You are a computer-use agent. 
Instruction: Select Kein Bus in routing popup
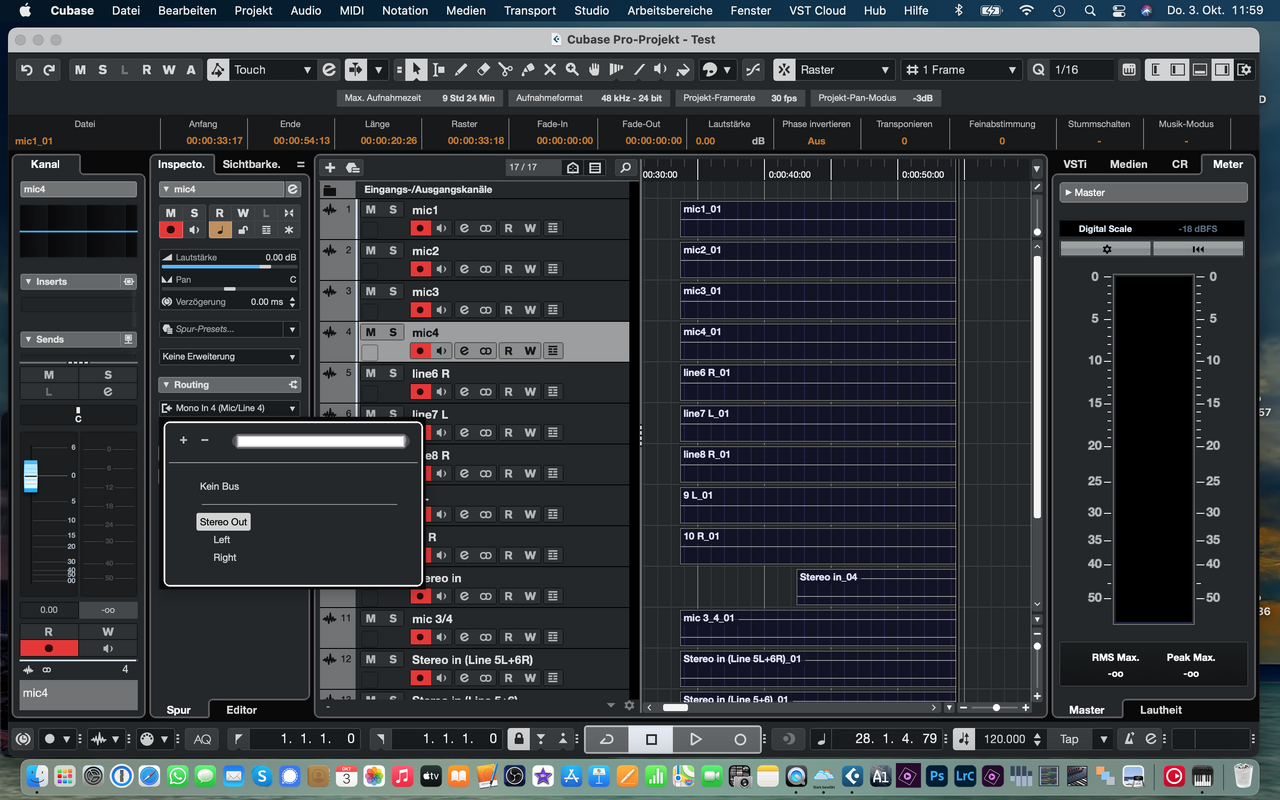220,486
